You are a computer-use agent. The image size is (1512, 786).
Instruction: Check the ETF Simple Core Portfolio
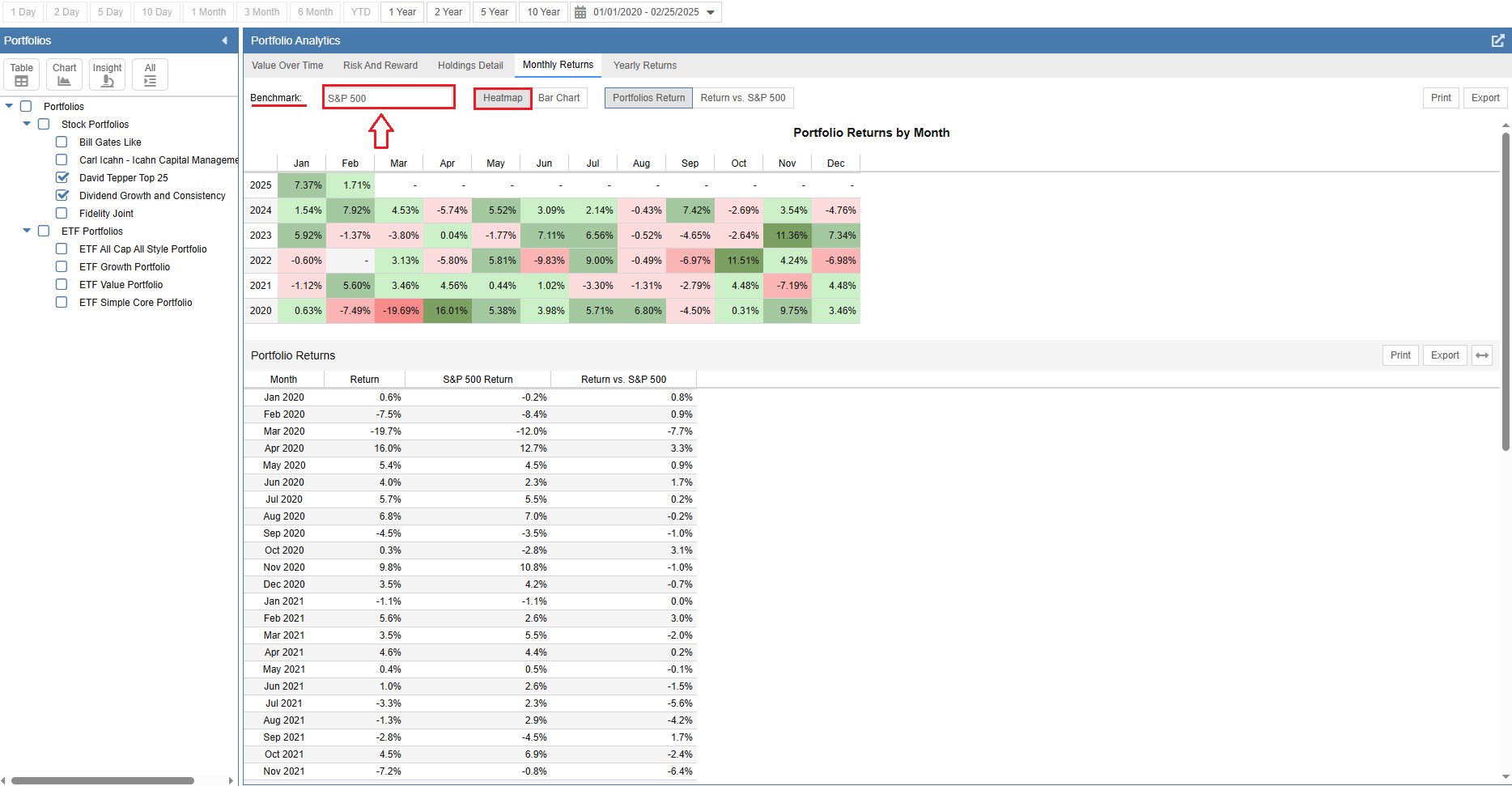62,302
